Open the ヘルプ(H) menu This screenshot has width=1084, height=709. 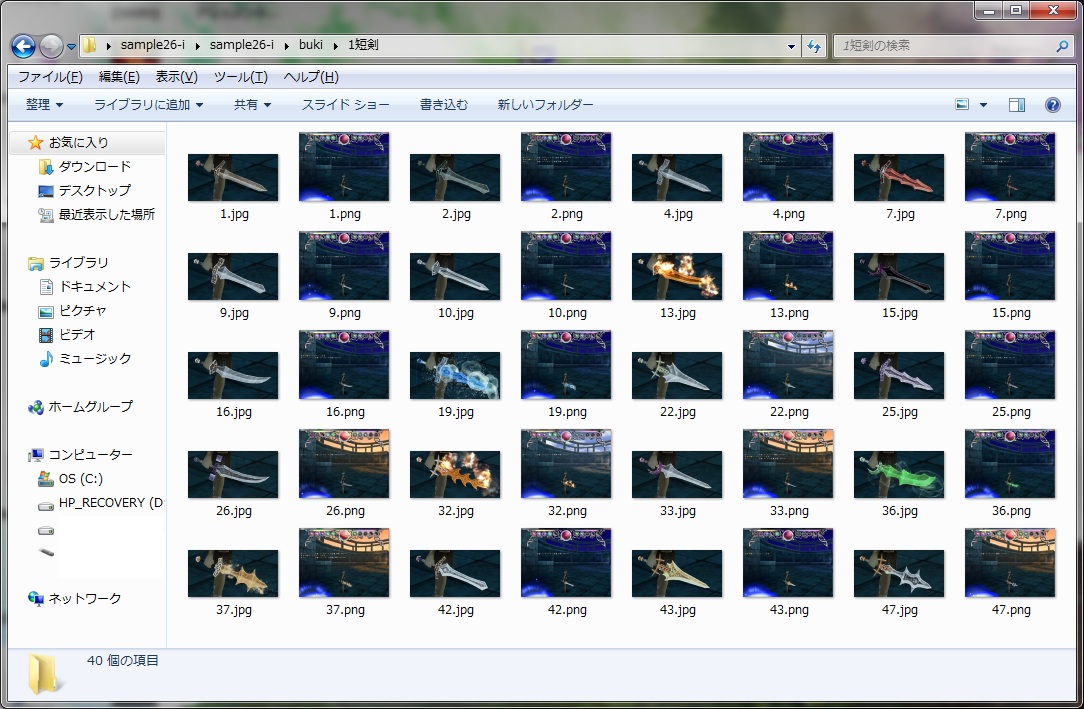click(x=311, y=77)
